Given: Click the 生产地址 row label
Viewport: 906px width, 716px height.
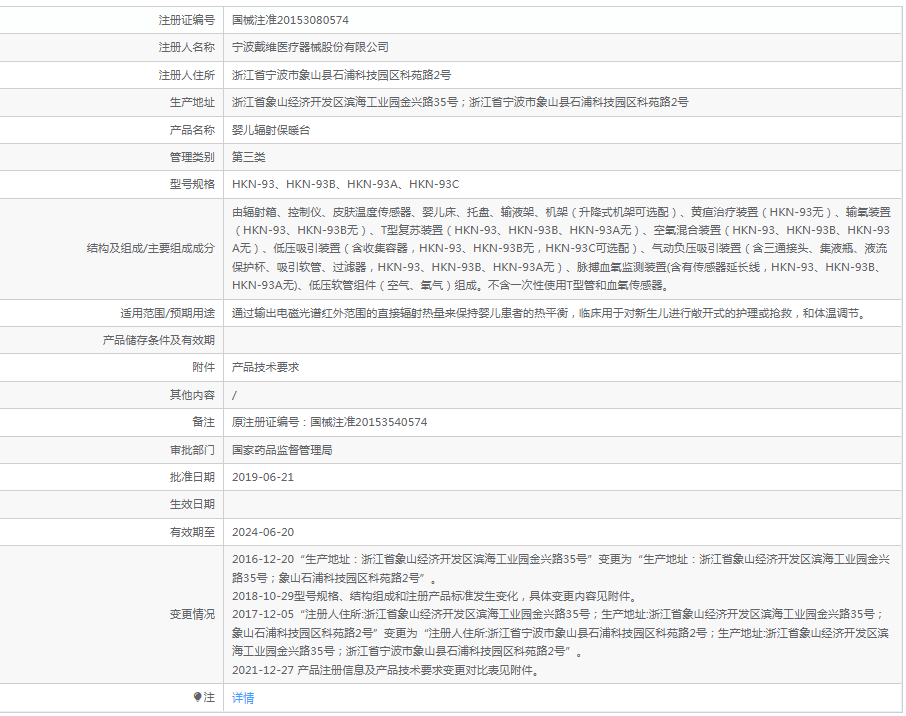Looking at the screenshot, I should tap(192, 102).
